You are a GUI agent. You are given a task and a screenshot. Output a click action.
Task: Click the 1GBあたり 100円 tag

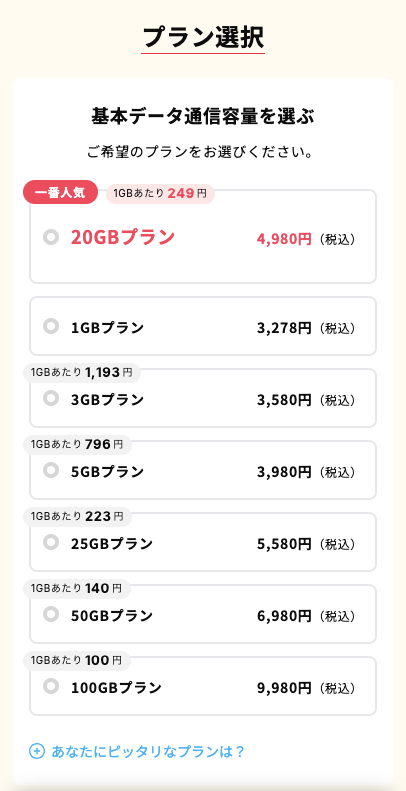pos(77,660)
